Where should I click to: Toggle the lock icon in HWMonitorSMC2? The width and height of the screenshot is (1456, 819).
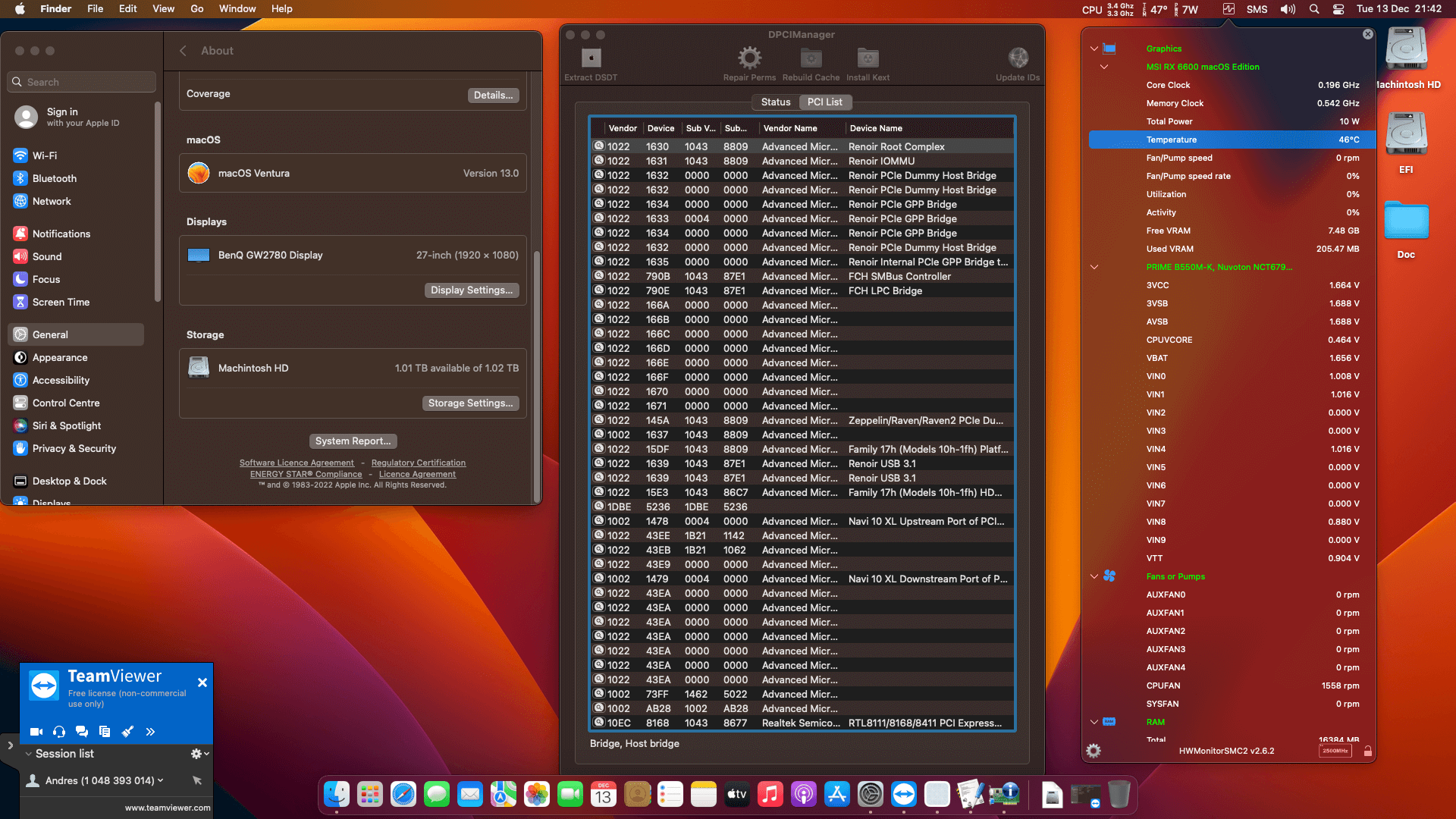coord(1367,750)
